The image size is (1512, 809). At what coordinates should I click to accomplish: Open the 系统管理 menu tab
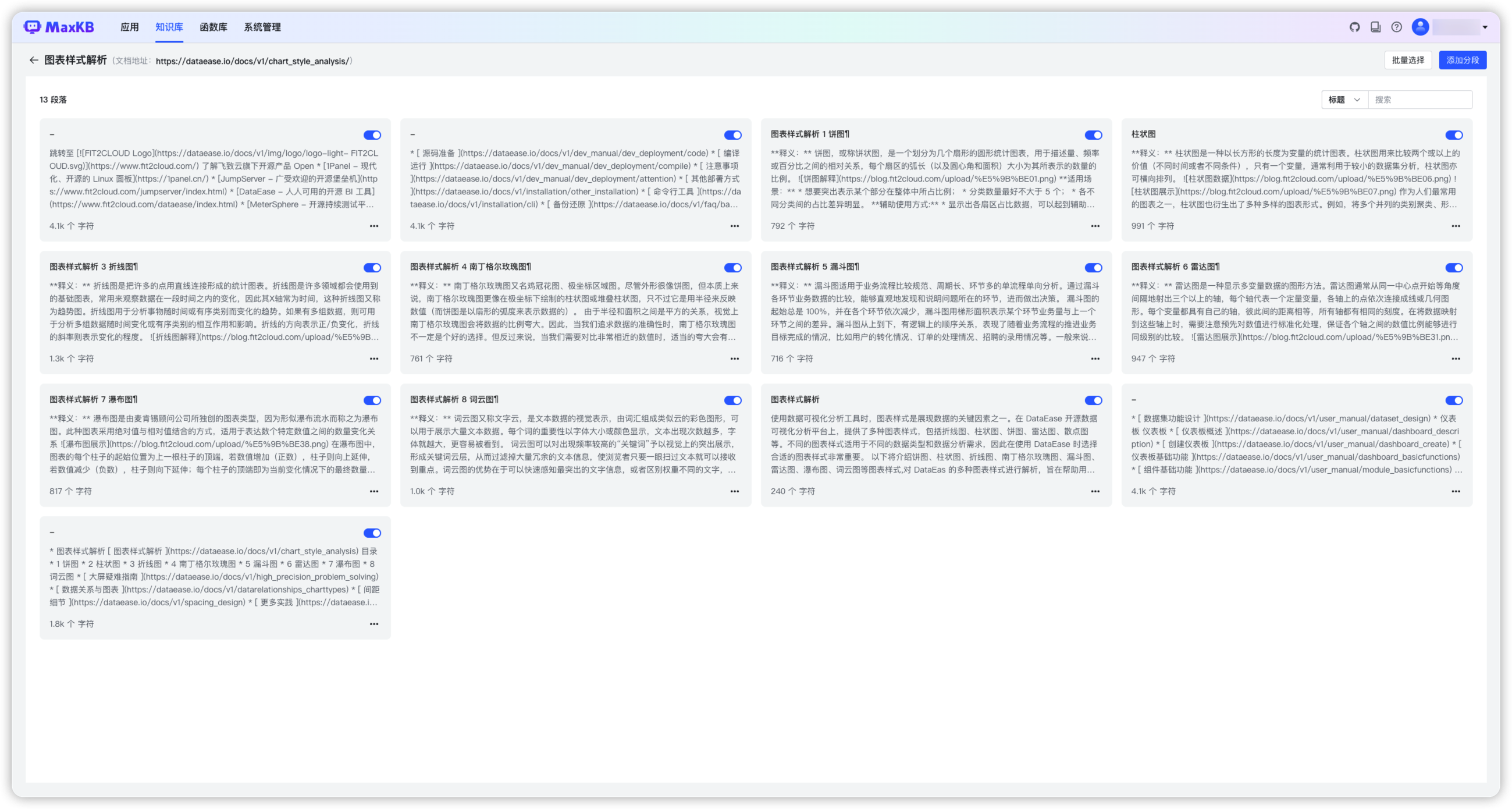262,27
